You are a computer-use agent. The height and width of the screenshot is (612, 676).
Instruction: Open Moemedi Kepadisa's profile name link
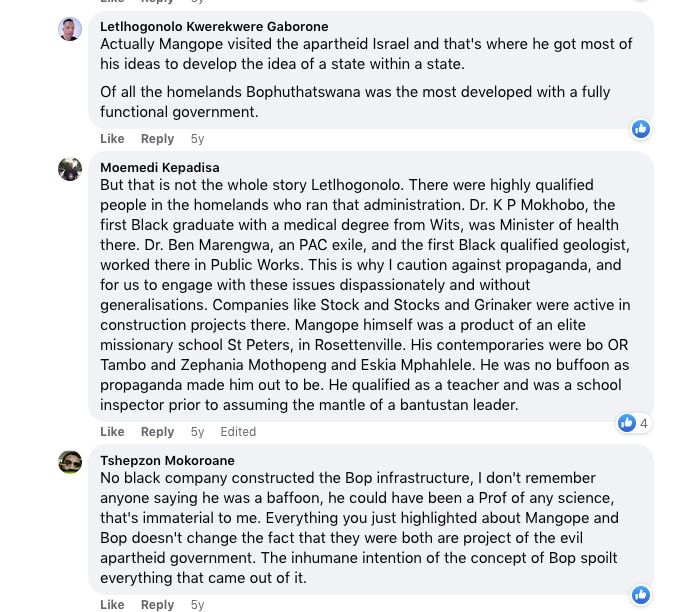(x=159, y=168)
